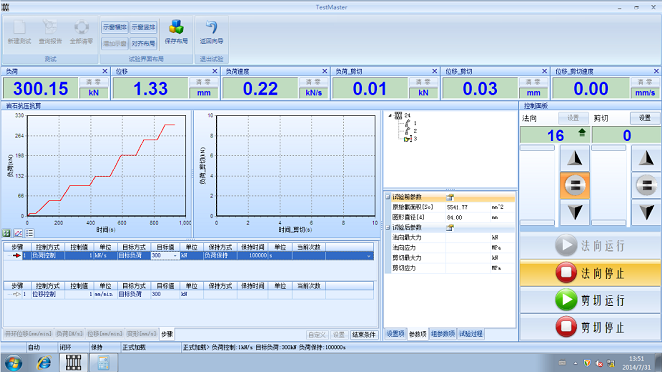
Task: Close the 负荷 readout panel
Action: click(x=105, y=71)
